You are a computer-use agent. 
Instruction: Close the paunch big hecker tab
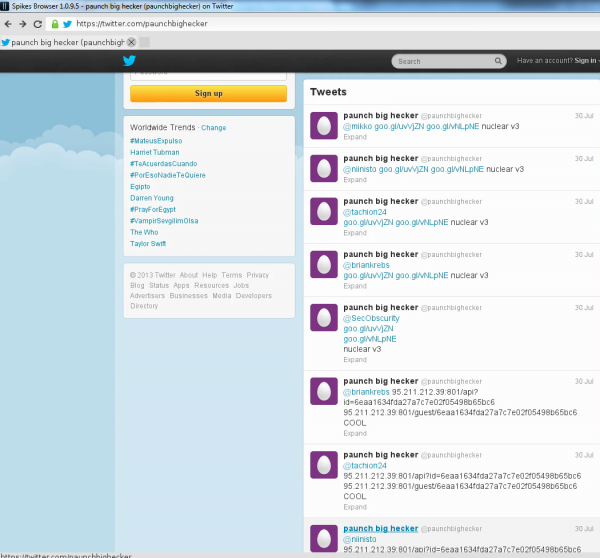point(131,42)
